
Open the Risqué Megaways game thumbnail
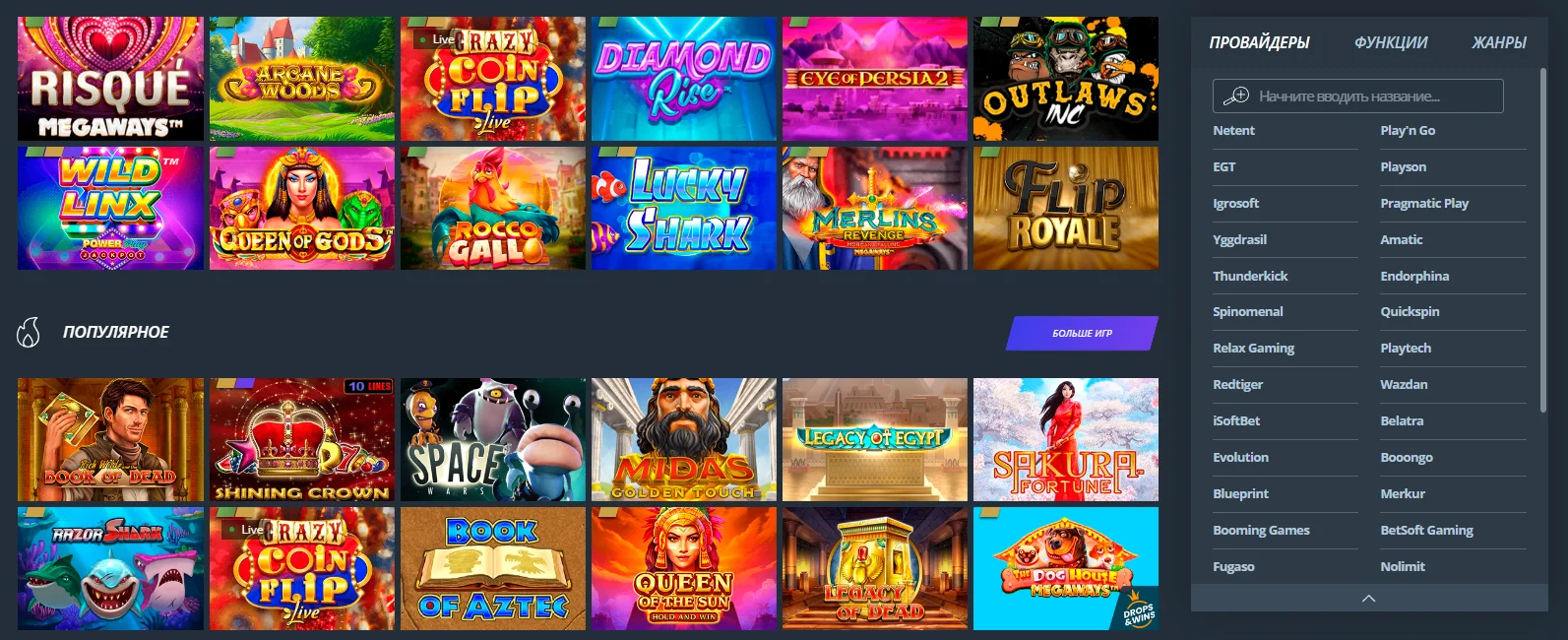coord(110,78)
